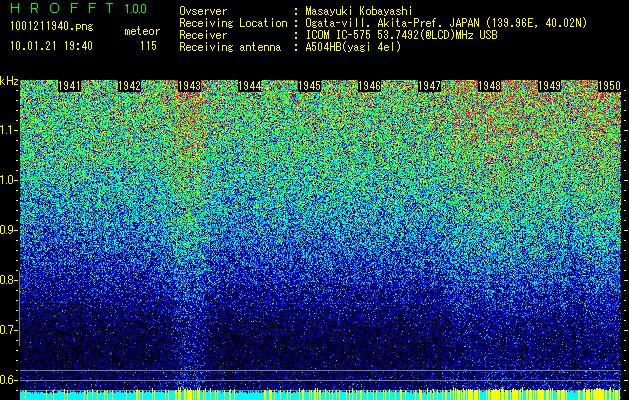Click the 0.8 frequency axis label
The height and width of the screenshot is (400, 629).
pos(8,280)
